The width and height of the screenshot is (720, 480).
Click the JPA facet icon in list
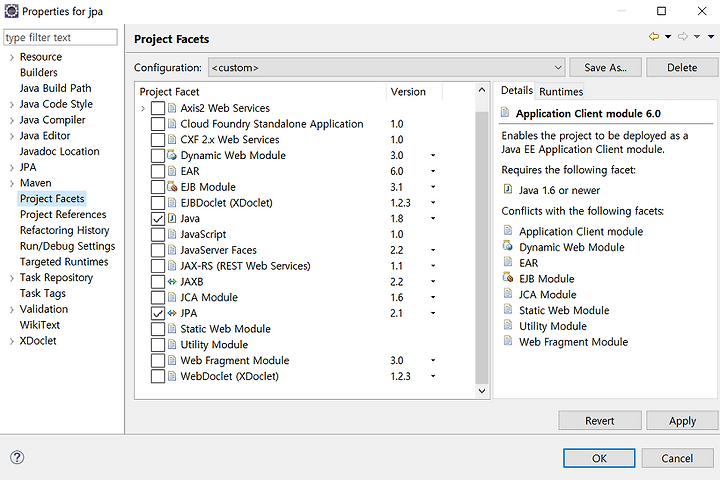pyautogui.click(x=172, y=313)
